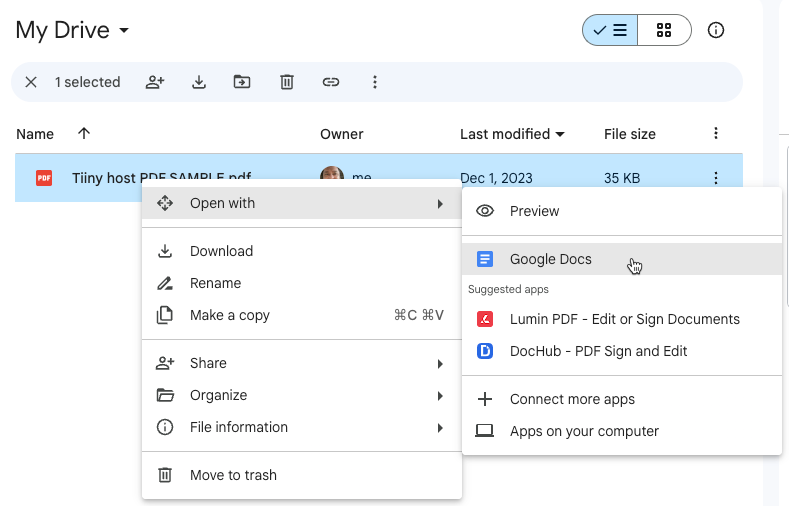Choose Move to trash
789x506 pixels.
pos(302,475)
